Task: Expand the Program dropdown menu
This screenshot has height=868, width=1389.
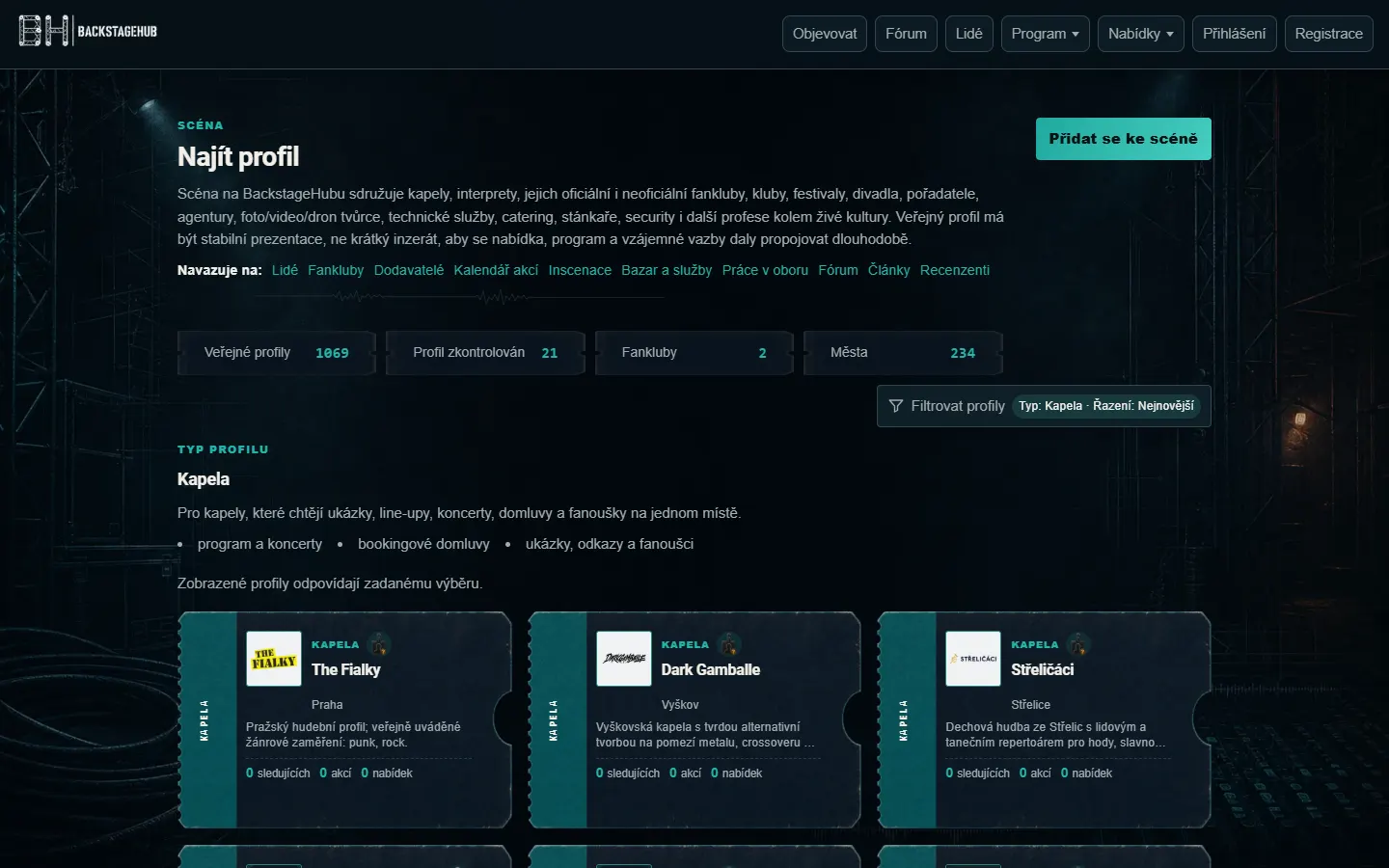Action: tap(1046, 34)
